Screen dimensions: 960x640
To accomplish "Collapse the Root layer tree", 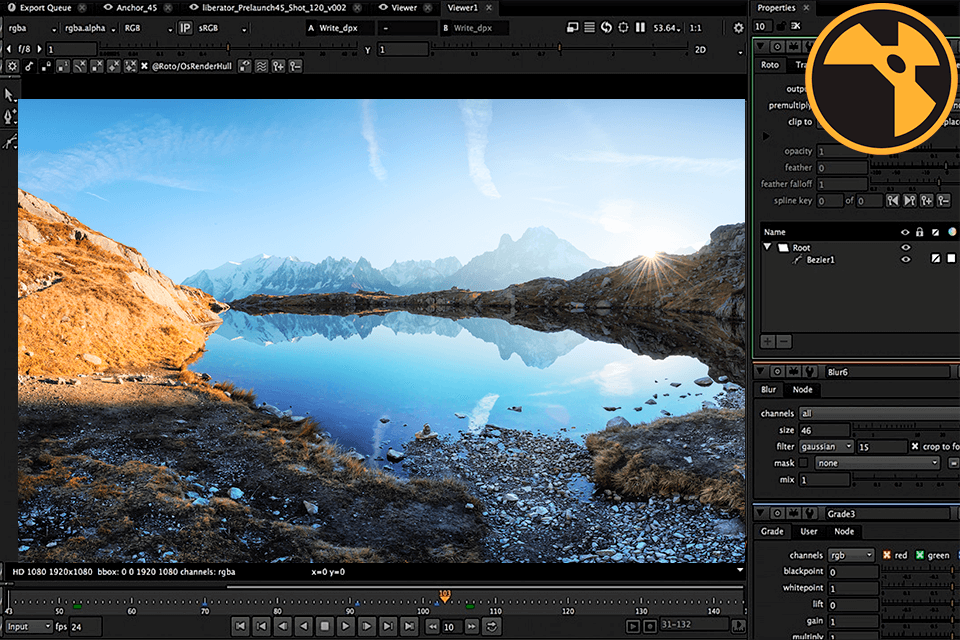I will (767, 247).
